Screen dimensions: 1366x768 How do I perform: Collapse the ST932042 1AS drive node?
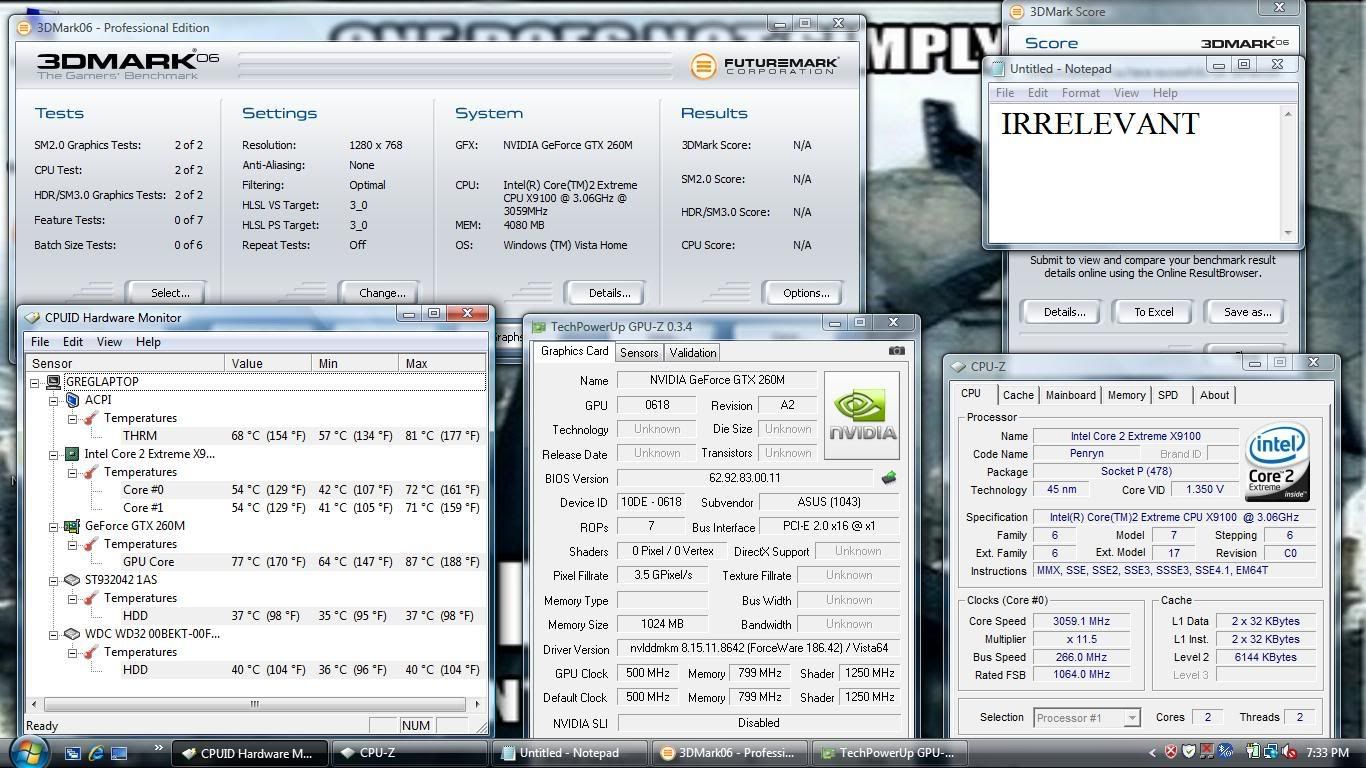click(54, 580)
